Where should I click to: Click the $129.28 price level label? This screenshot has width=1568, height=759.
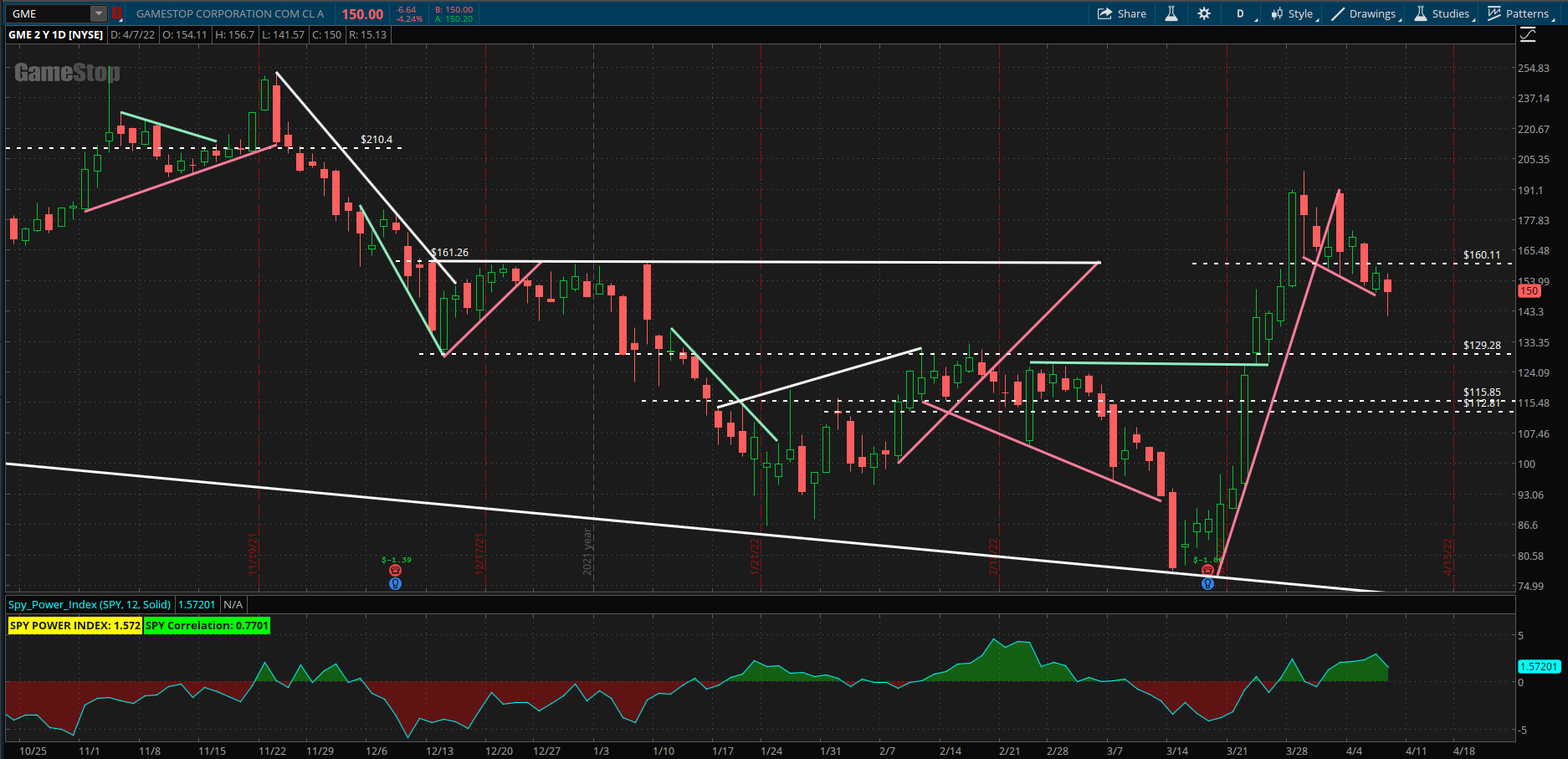(1482, 345)
